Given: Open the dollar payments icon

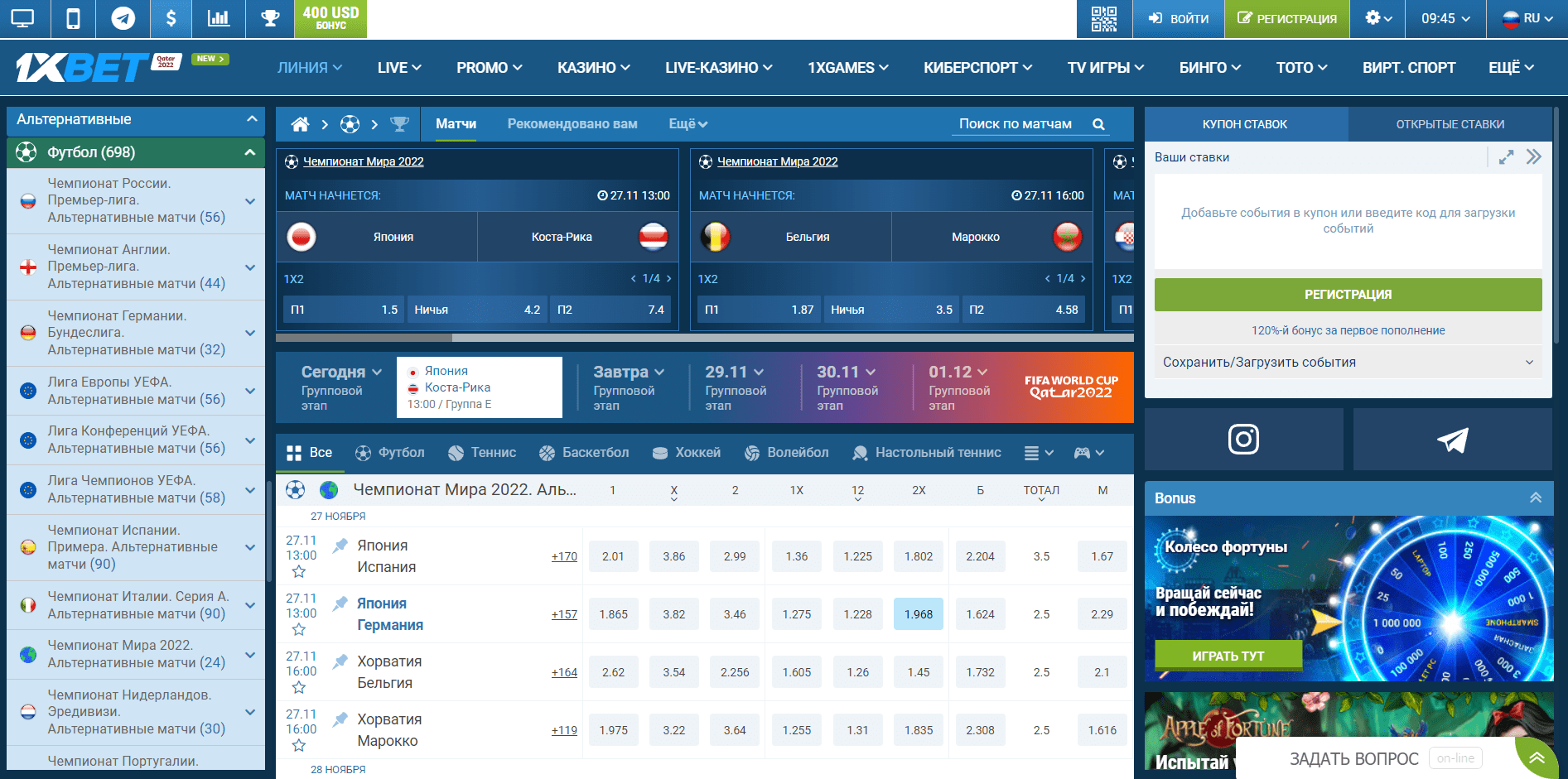Looking at the screenshot, I should 171,18.
